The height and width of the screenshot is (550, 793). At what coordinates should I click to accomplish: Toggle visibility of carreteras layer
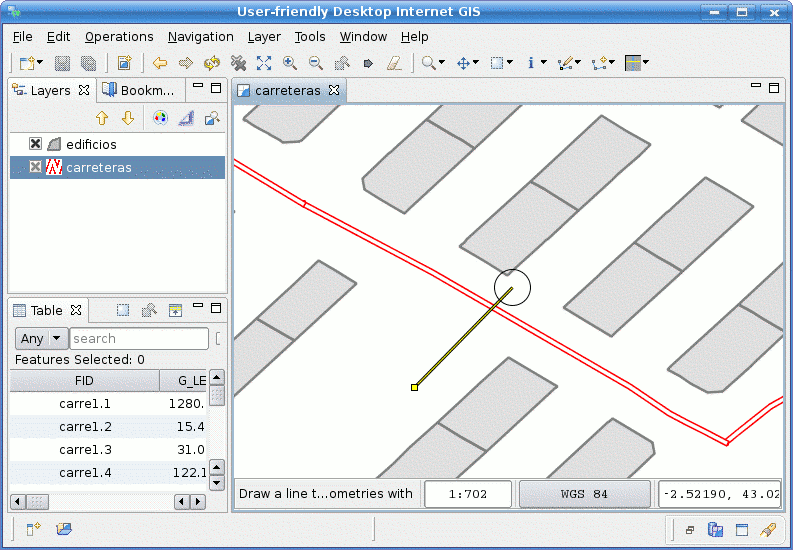point(35,167)
